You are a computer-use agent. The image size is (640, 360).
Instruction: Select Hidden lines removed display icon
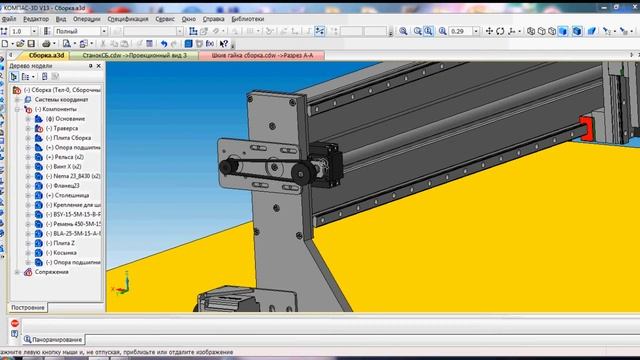point(541,31)
